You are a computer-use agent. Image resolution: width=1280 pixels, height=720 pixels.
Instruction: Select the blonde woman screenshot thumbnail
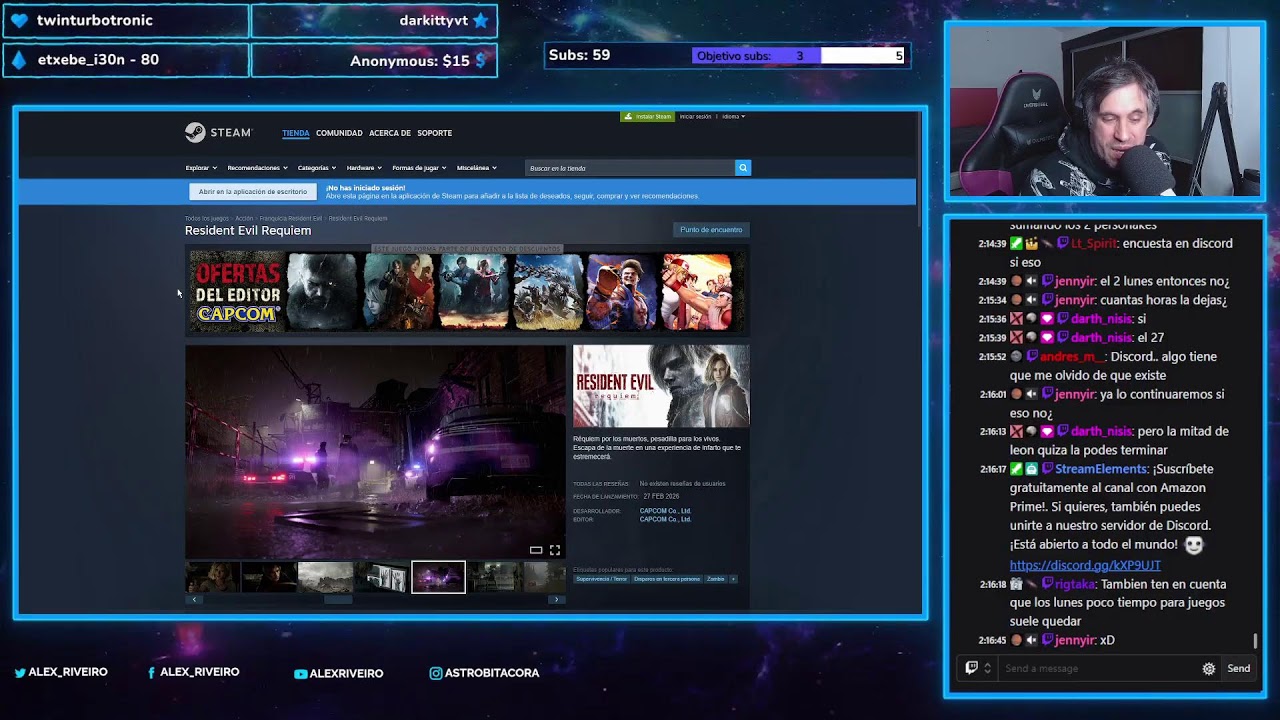(x=212, y=577)
